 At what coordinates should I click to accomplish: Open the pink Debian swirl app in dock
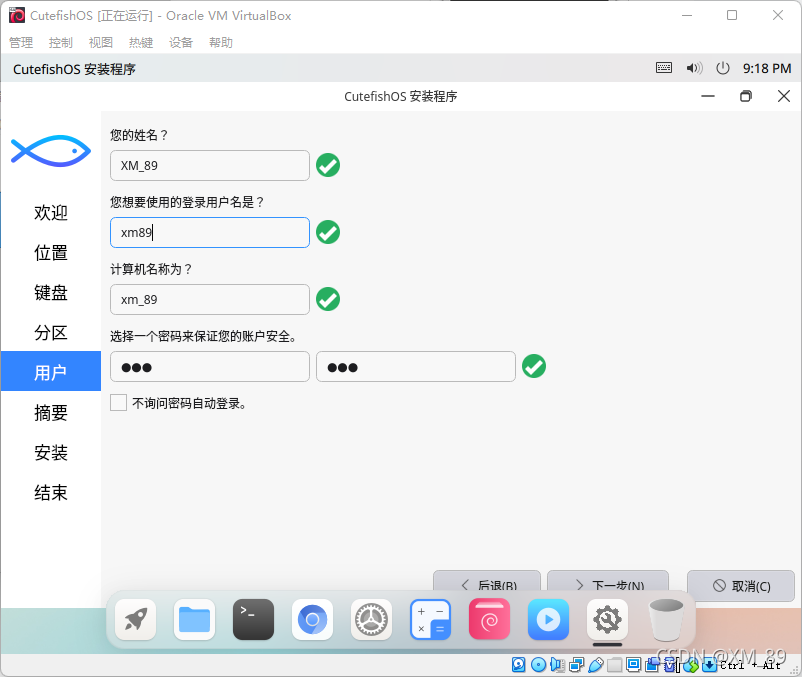[x=489, y=619]
